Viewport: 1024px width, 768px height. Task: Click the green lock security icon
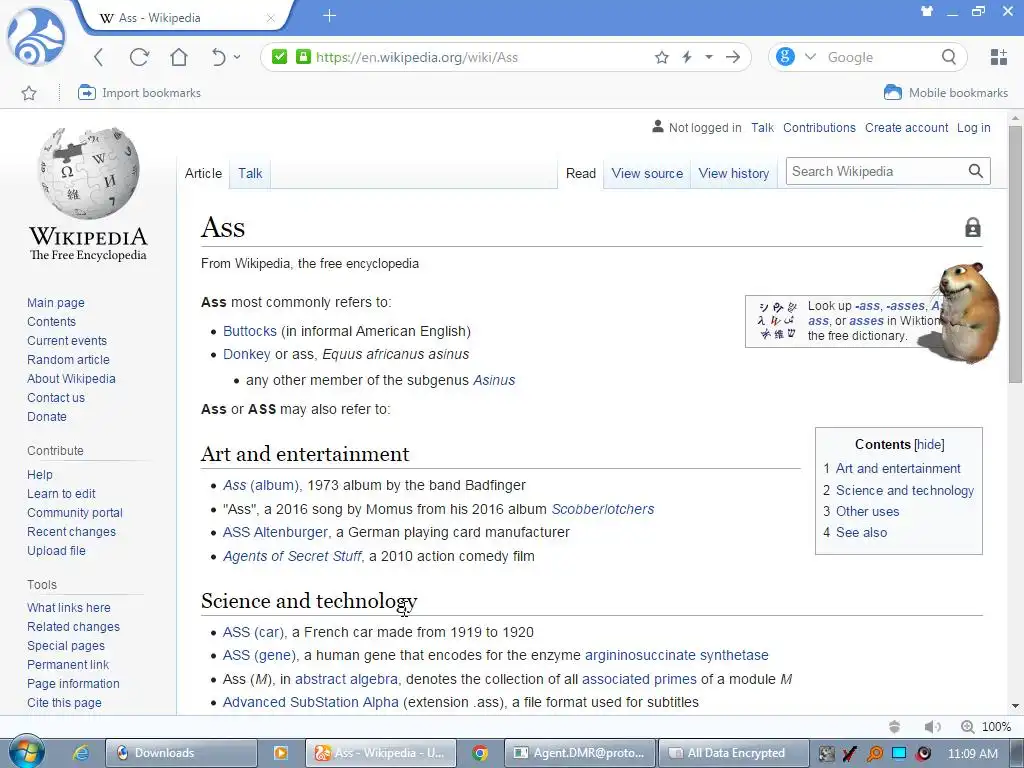pos(302,57)
